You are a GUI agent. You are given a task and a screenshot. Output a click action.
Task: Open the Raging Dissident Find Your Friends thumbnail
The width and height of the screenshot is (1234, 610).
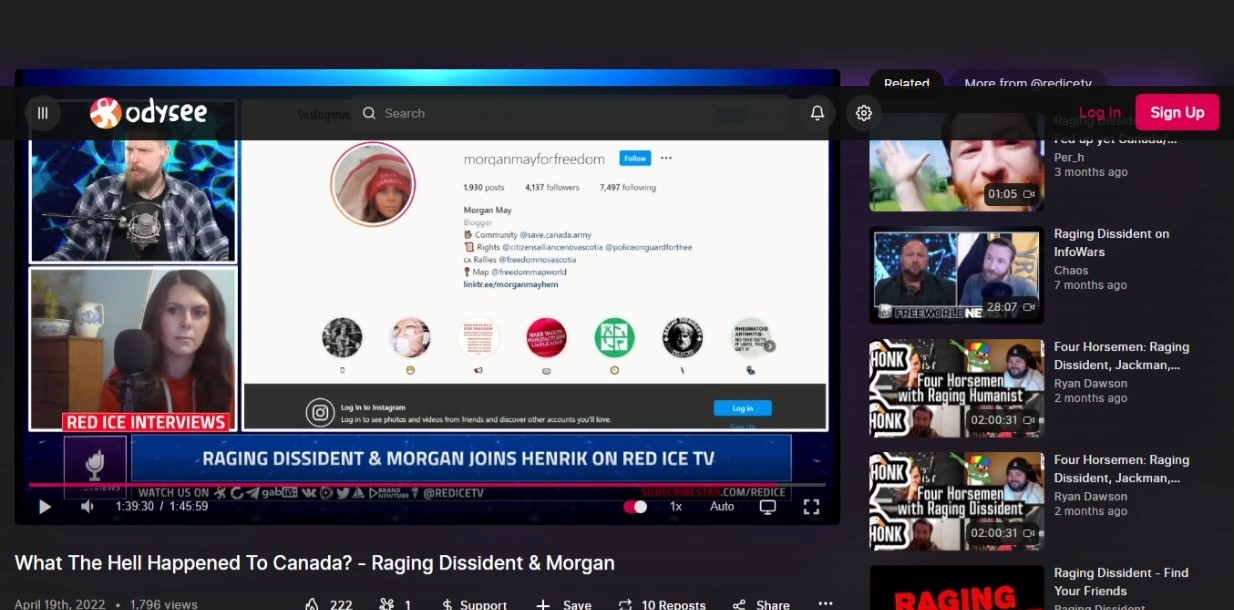[x=956, y=588]
